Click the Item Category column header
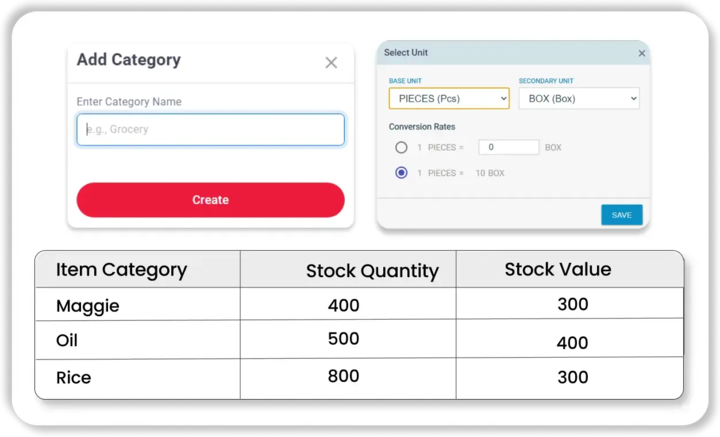This screenshot has width=720, height=437. 121,270
